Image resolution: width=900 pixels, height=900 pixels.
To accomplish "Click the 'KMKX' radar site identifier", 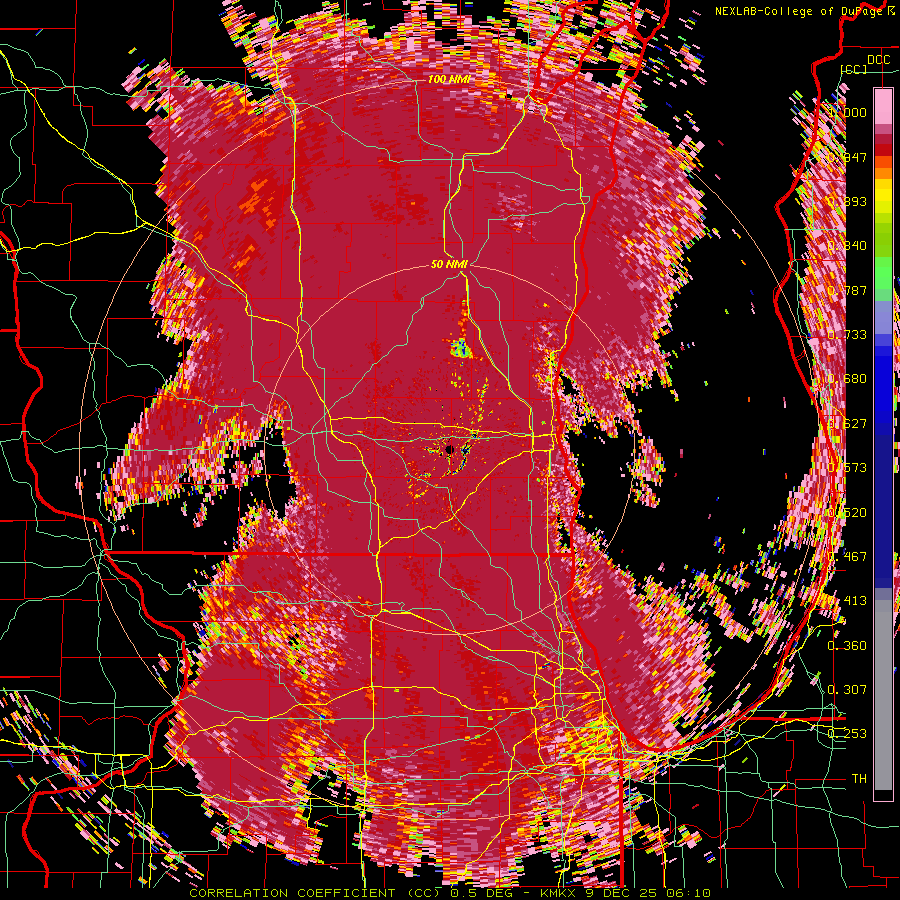I will tap(557, 893).
